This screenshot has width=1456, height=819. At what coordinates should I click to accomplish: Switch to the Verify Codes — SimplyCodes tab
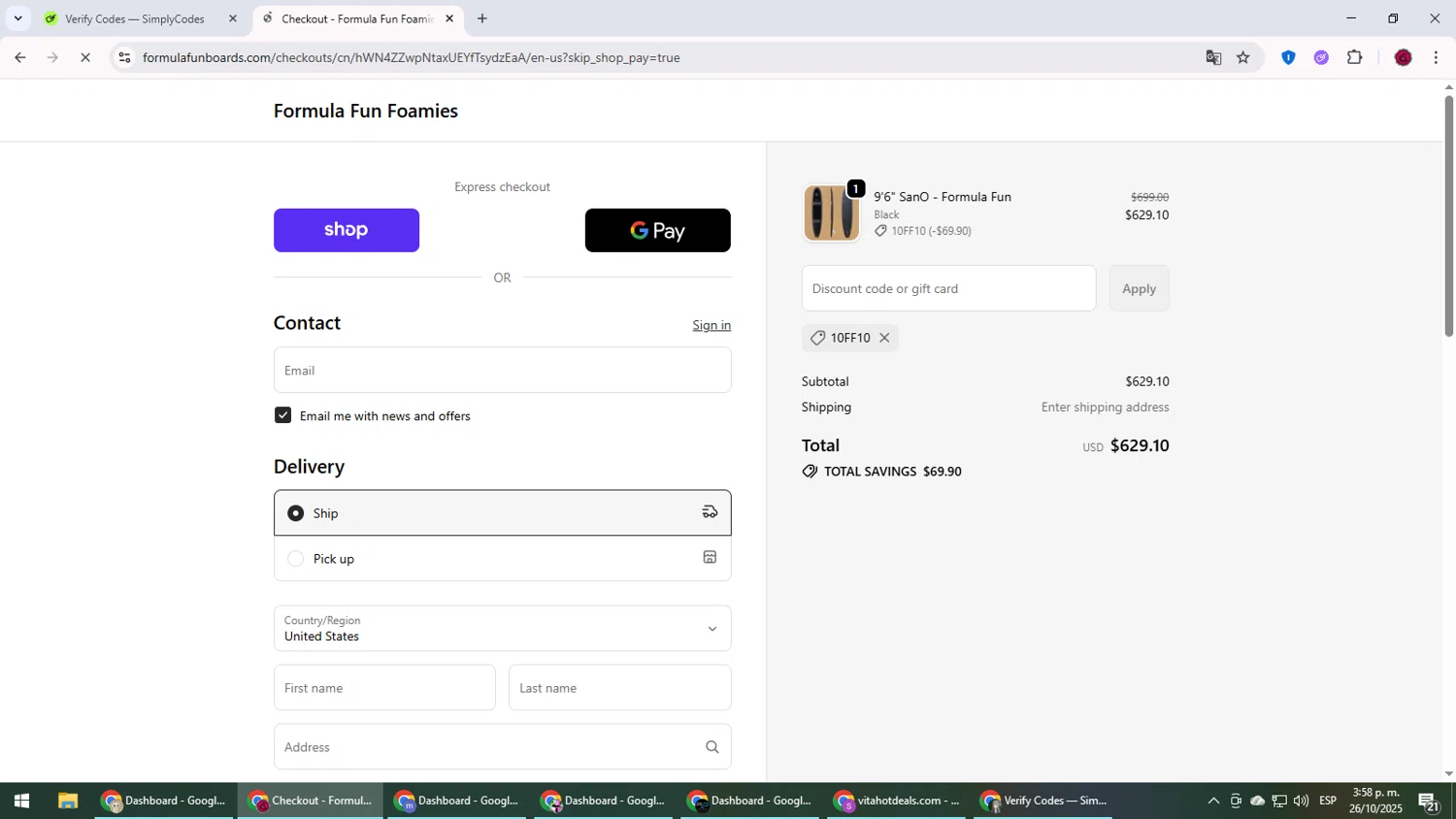(x=136, y=18)
